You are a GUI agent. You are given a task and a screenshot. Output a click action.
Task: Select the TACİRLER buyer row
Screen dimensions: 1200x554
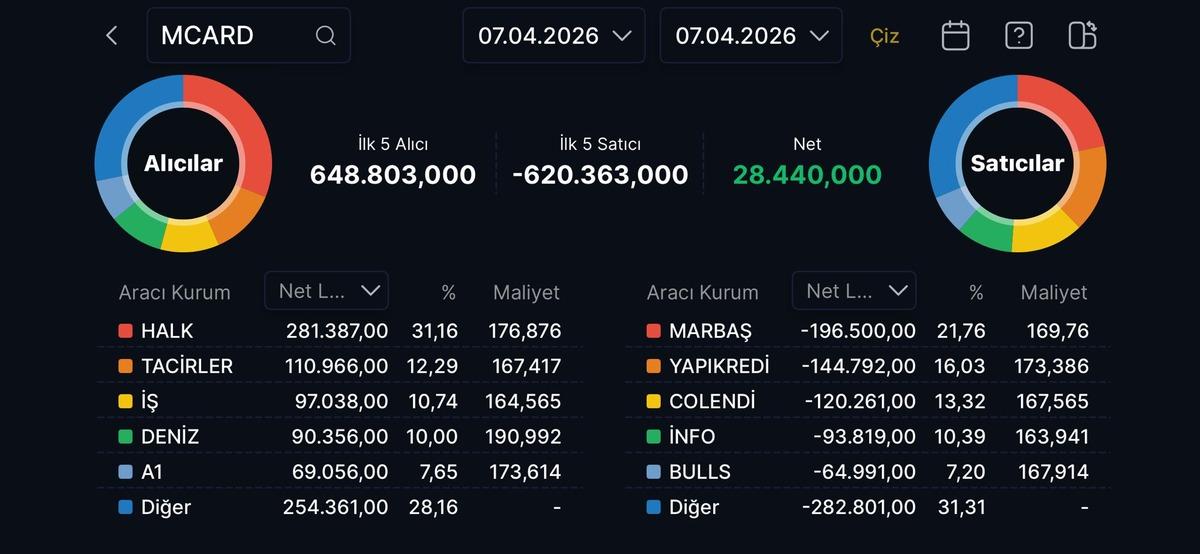pyautogui.click(x=340, y=366)
